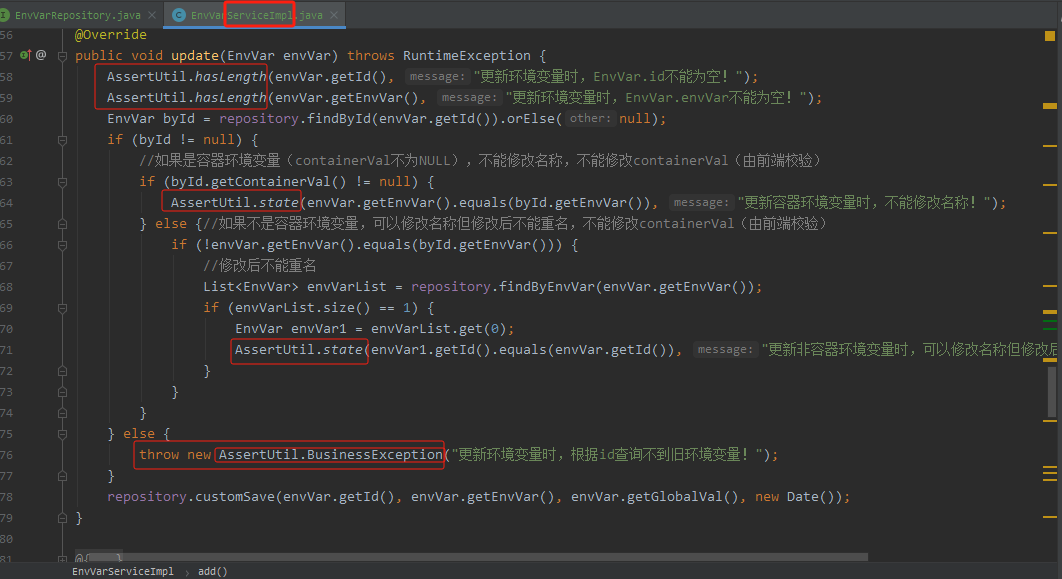Click getGlobalVal() on line 78
The image size is (1062, 579).
click(683, 496)
